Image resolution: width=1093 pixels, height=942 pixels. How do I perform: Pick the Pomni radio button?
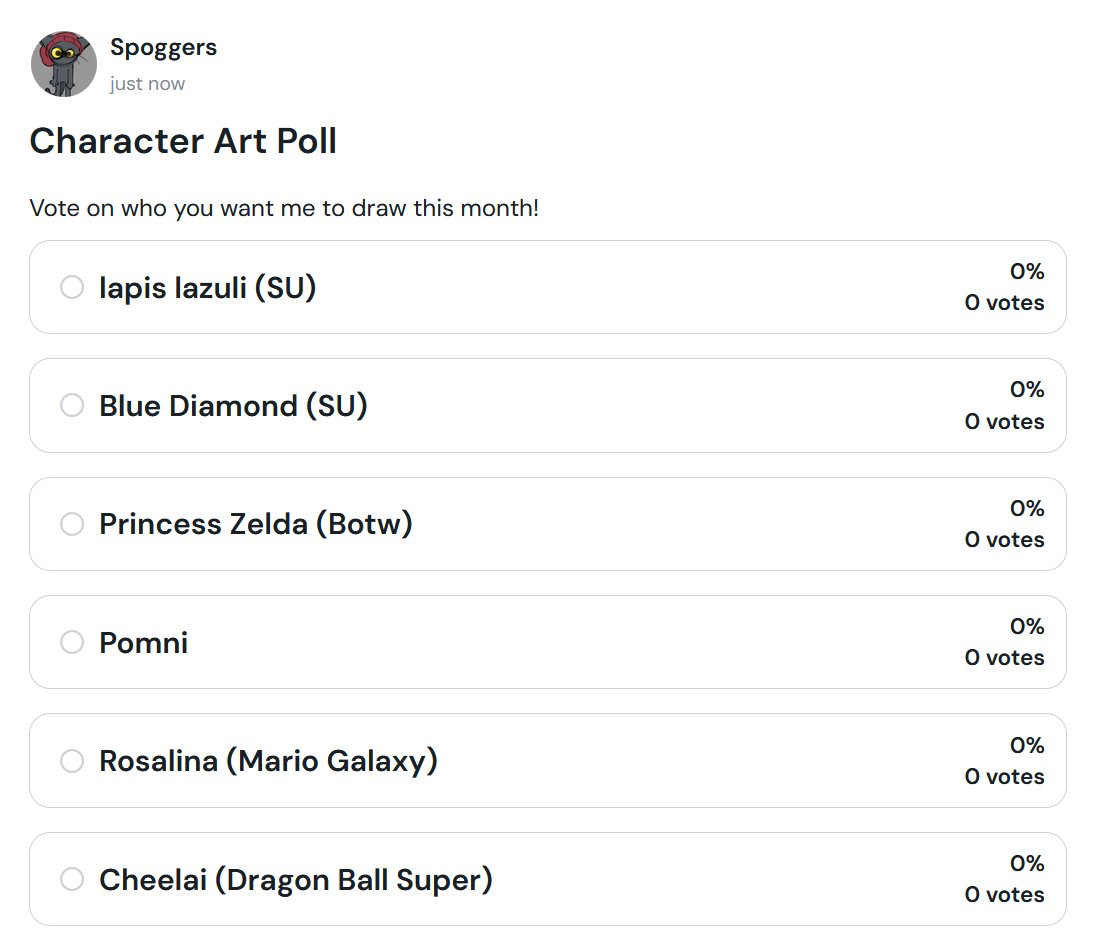(x=72, y=642)
